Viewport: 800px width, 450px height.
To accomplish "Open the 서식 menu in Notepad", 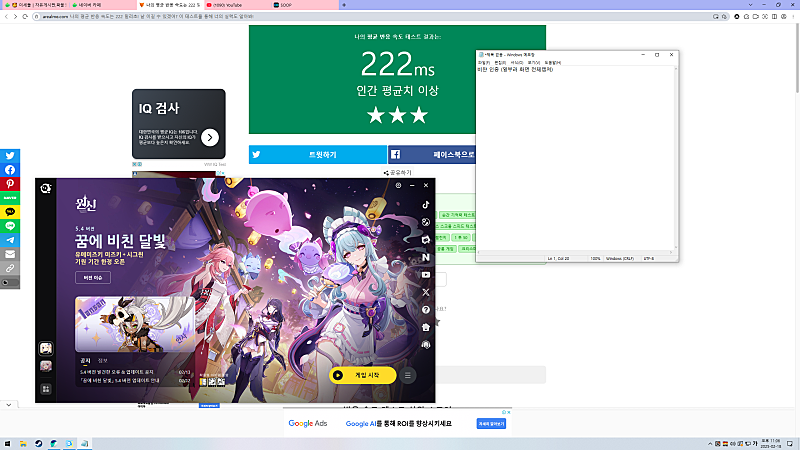I will tap(517, 63).
